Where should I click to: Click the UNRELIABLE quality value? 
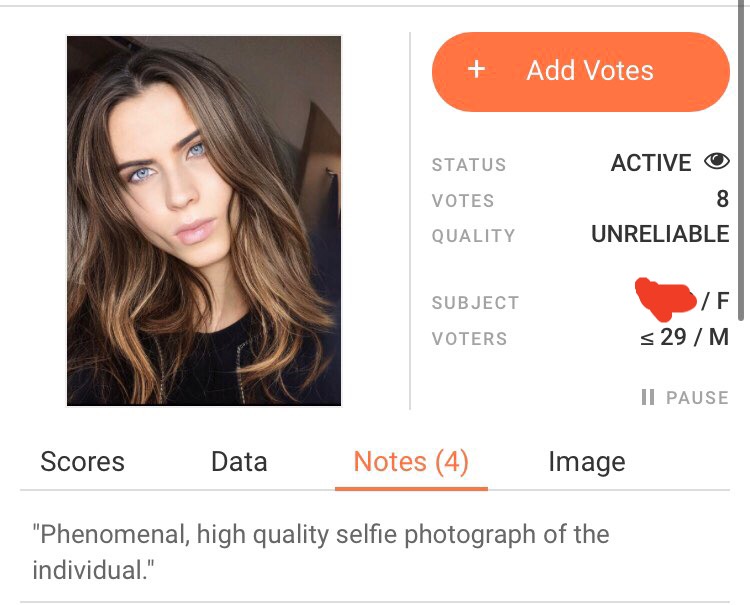point(660,234)
